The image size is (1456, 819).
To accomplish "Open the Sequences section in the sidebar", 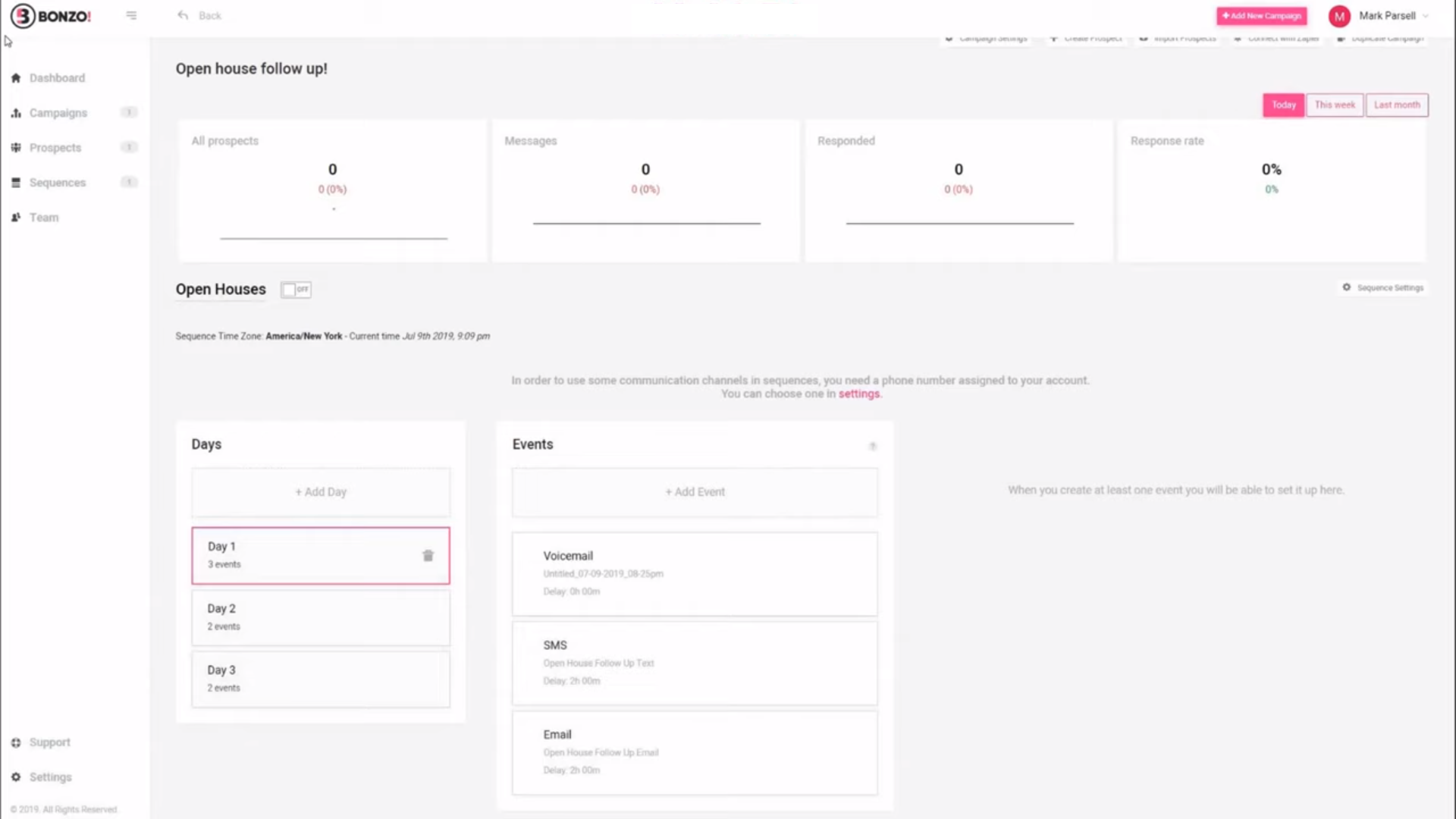I will (x=57, y=182).
